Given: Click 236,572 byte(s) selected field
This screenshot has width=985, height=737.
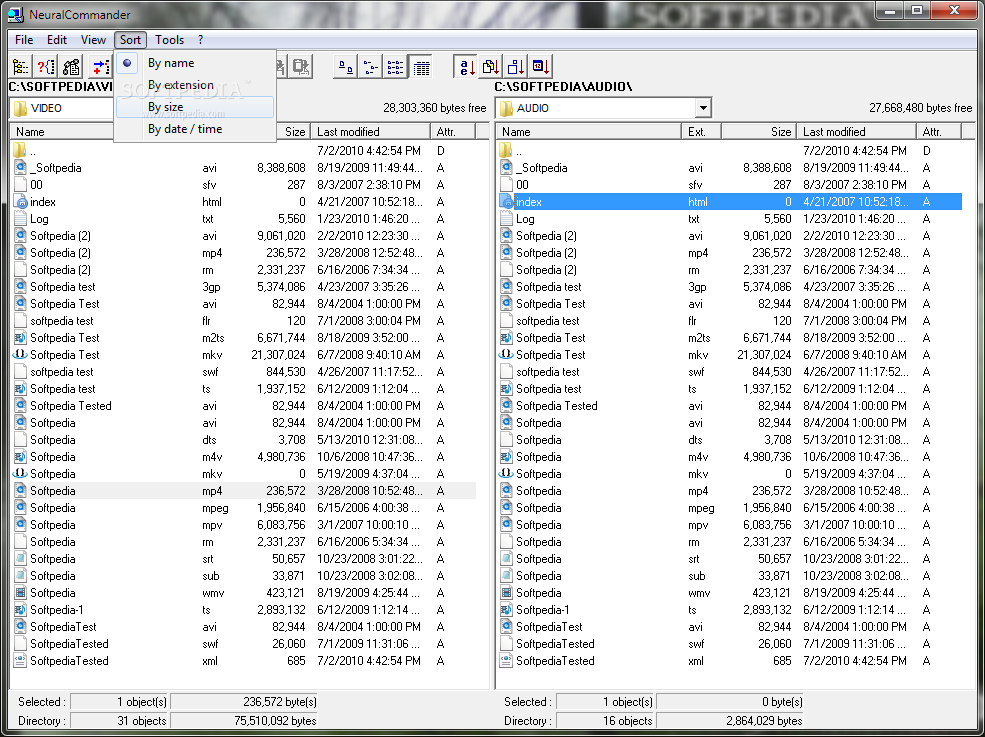Looking at the screenshot, I should [244, 702].
